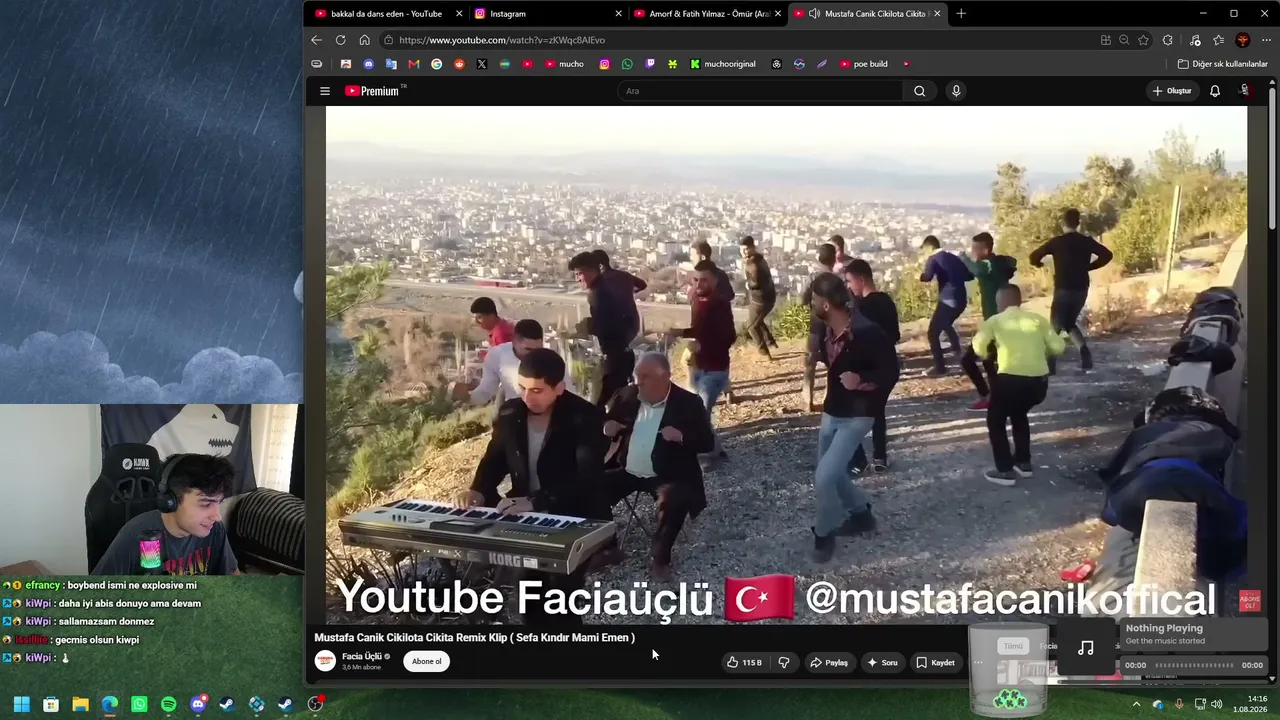Image resolution: width=1280 pixels, height=720 pixels.
Task: Add this page to favorites with the star
Action: point(1143,40)
